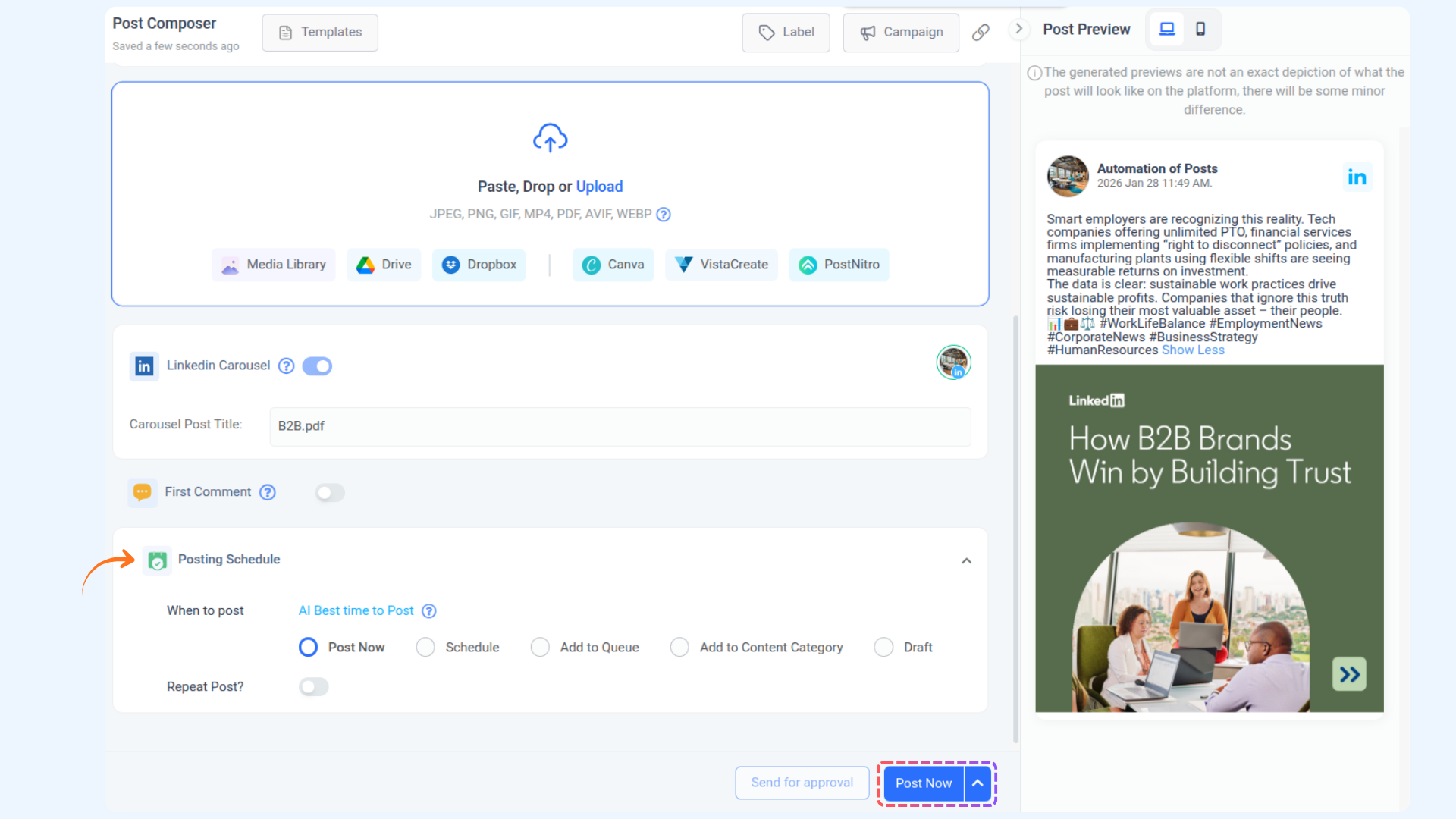Open Canva integration
1456x819 pixels.
pyautogui.click(x=613, y=265)
